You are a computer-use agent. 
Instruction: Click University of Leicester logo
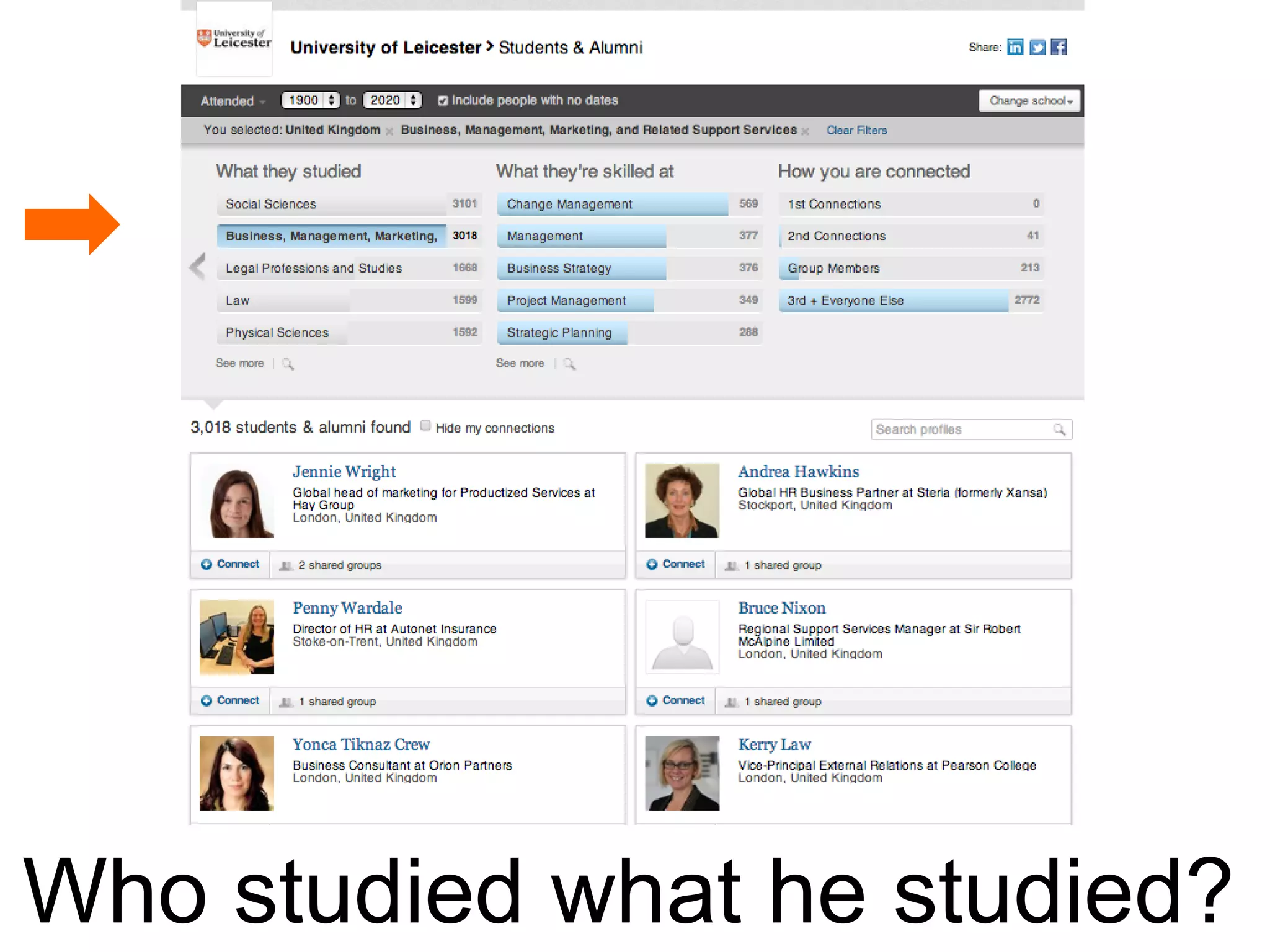(234, 38)
